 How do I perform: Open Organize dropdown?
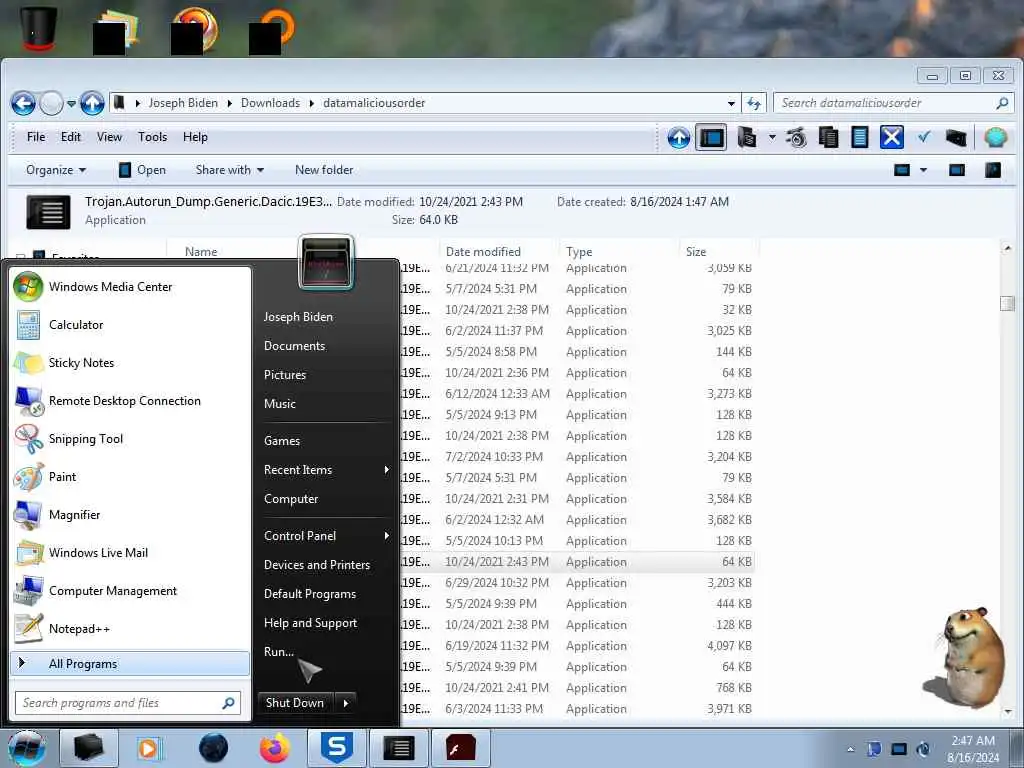click(x=56, y=170)
